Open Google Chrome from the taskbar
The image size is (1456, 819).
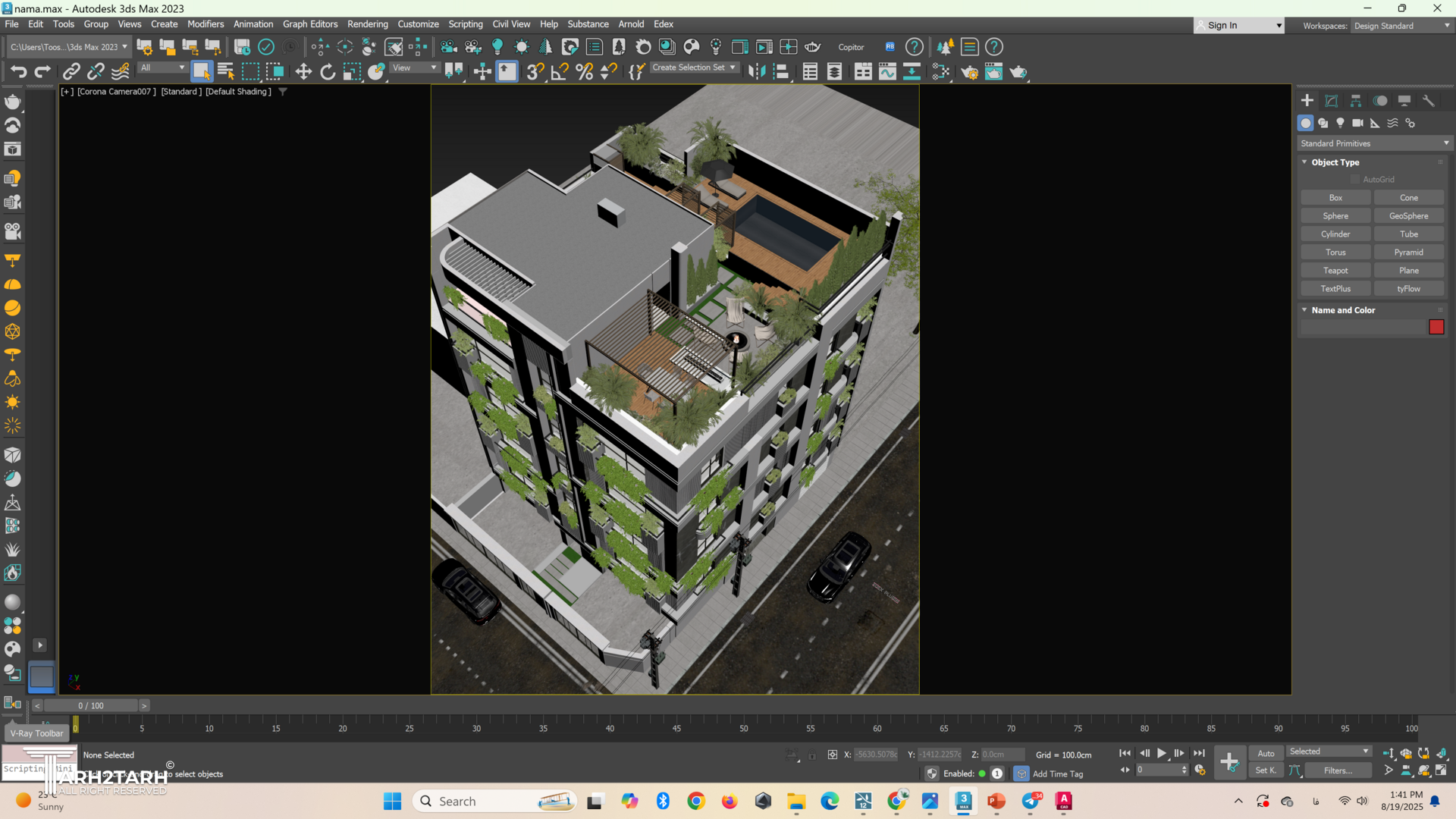coord(696,802)
